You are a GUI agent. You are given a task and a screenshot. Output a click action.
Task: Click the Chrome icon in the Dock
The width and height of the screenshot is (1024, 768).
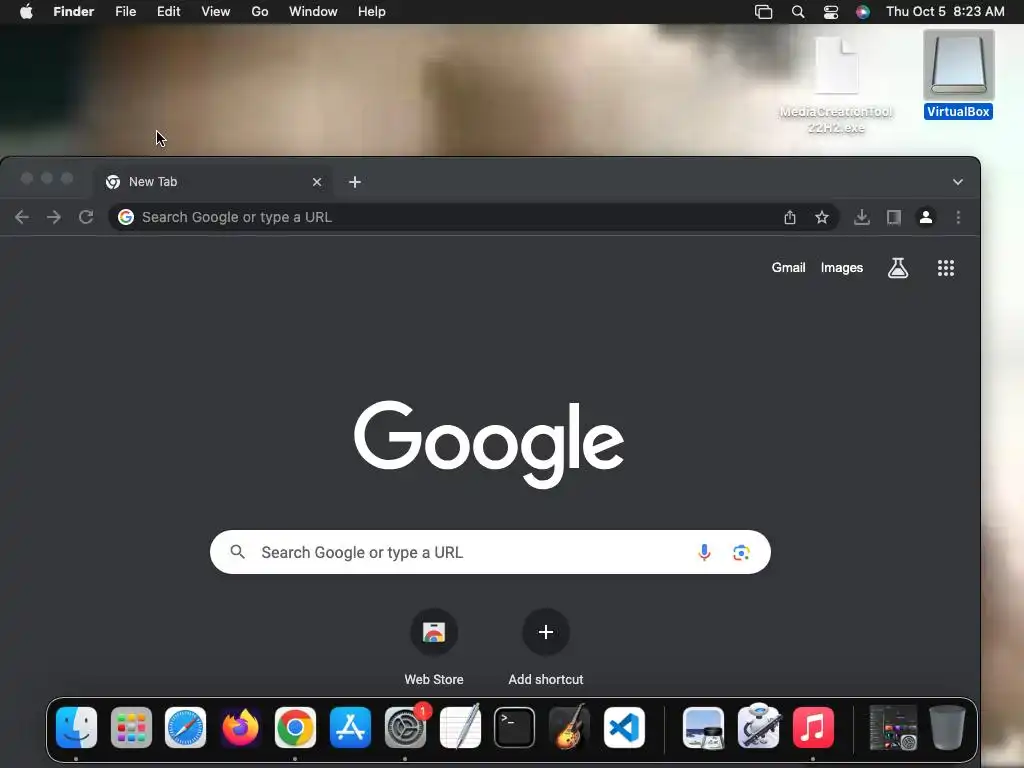[x=295, y=728]
